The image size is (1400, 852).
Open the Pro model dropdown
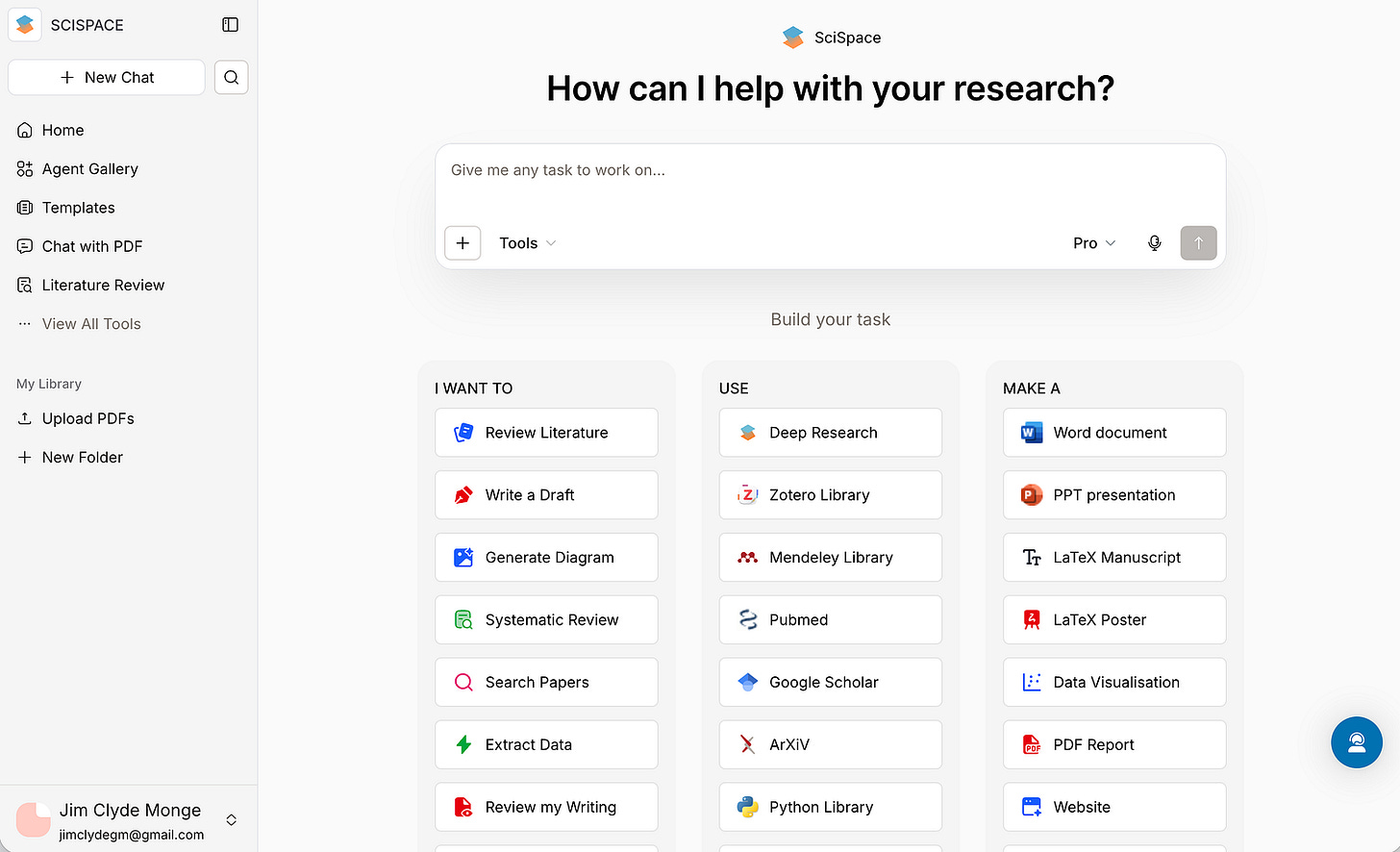click(x=1094, y=243)
